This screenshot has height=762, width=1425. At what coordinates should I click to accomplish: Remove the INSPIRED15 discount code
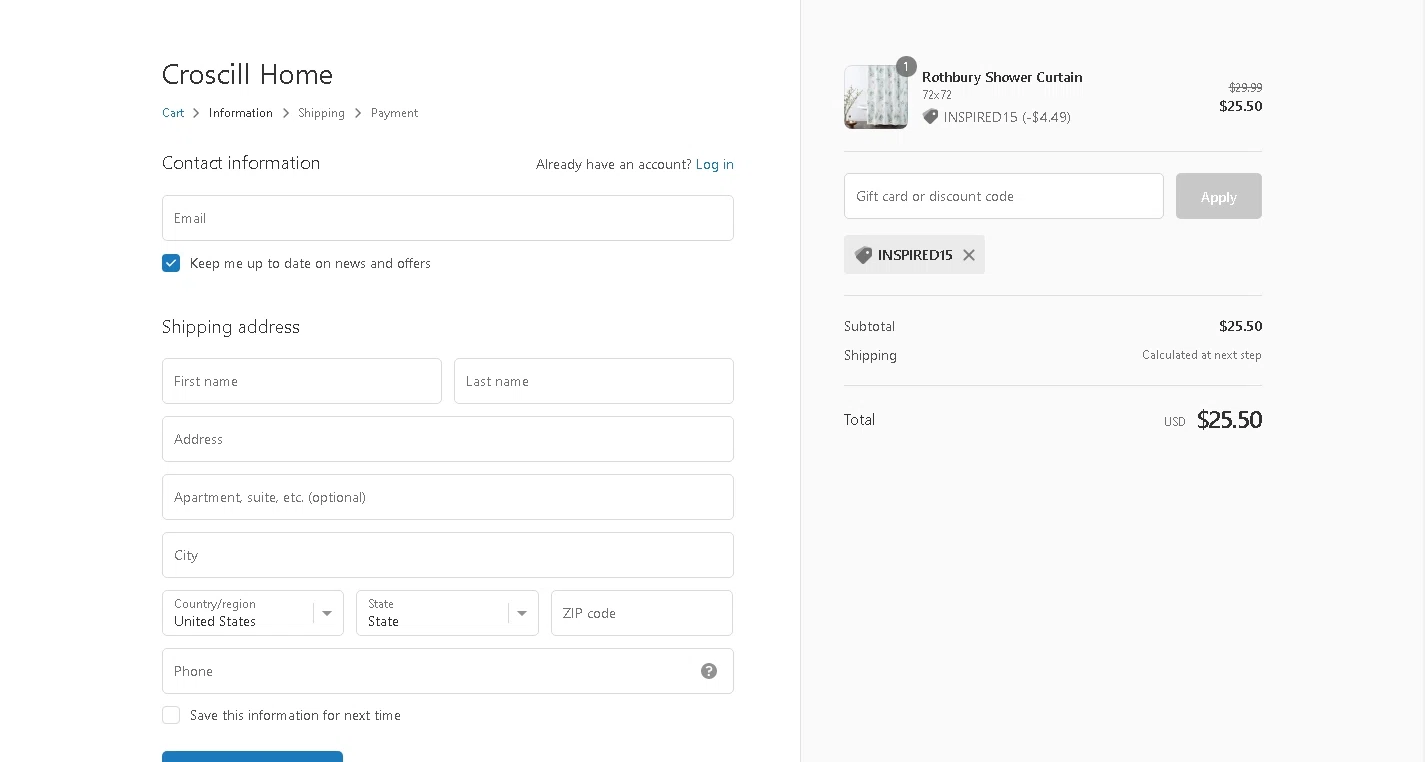click(x=969, y=255)
